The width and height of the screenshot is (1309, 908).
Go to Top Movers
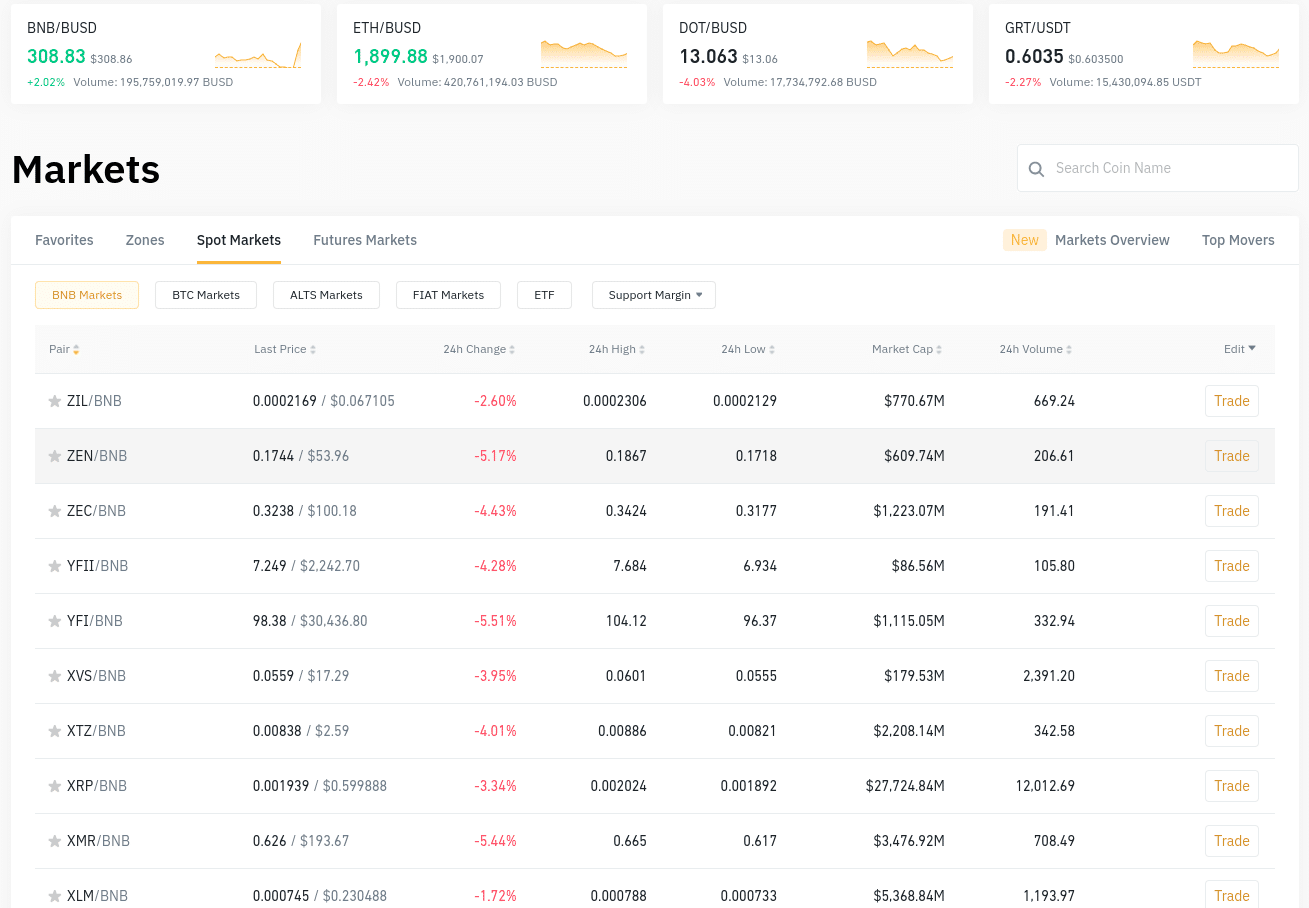(1238, 240)
